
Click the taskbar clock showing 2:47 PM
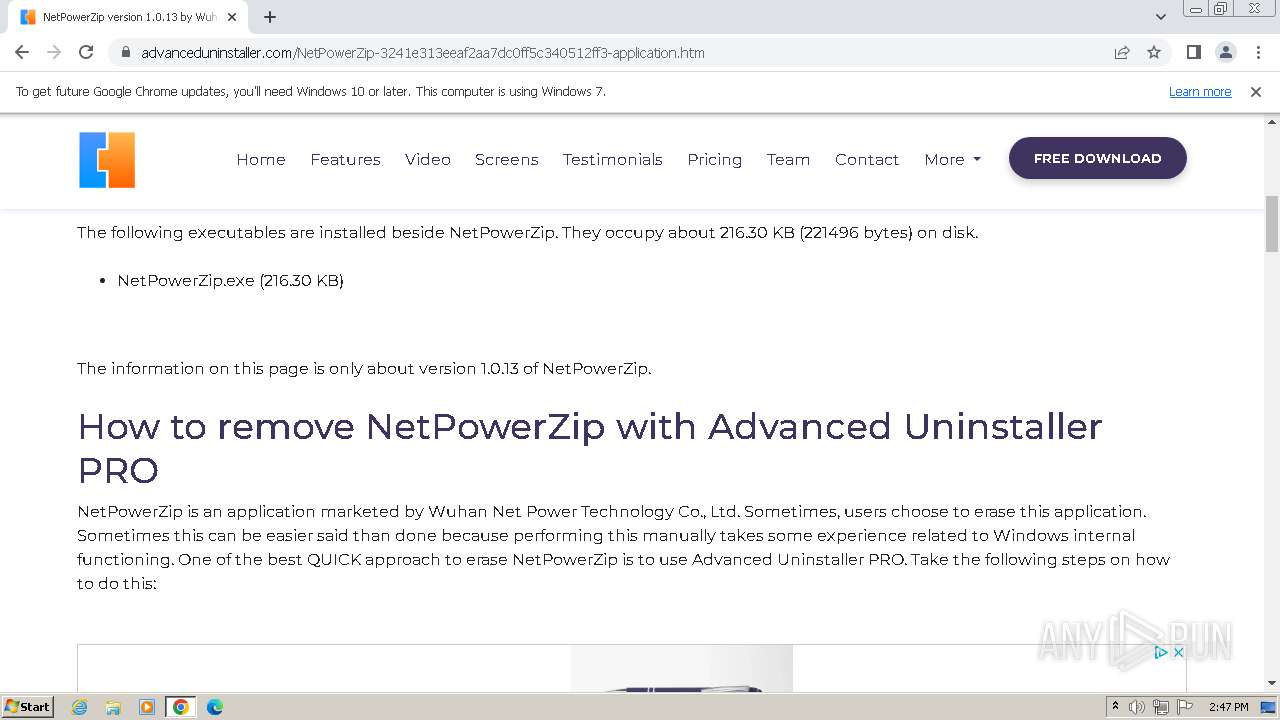point(1228,707)
